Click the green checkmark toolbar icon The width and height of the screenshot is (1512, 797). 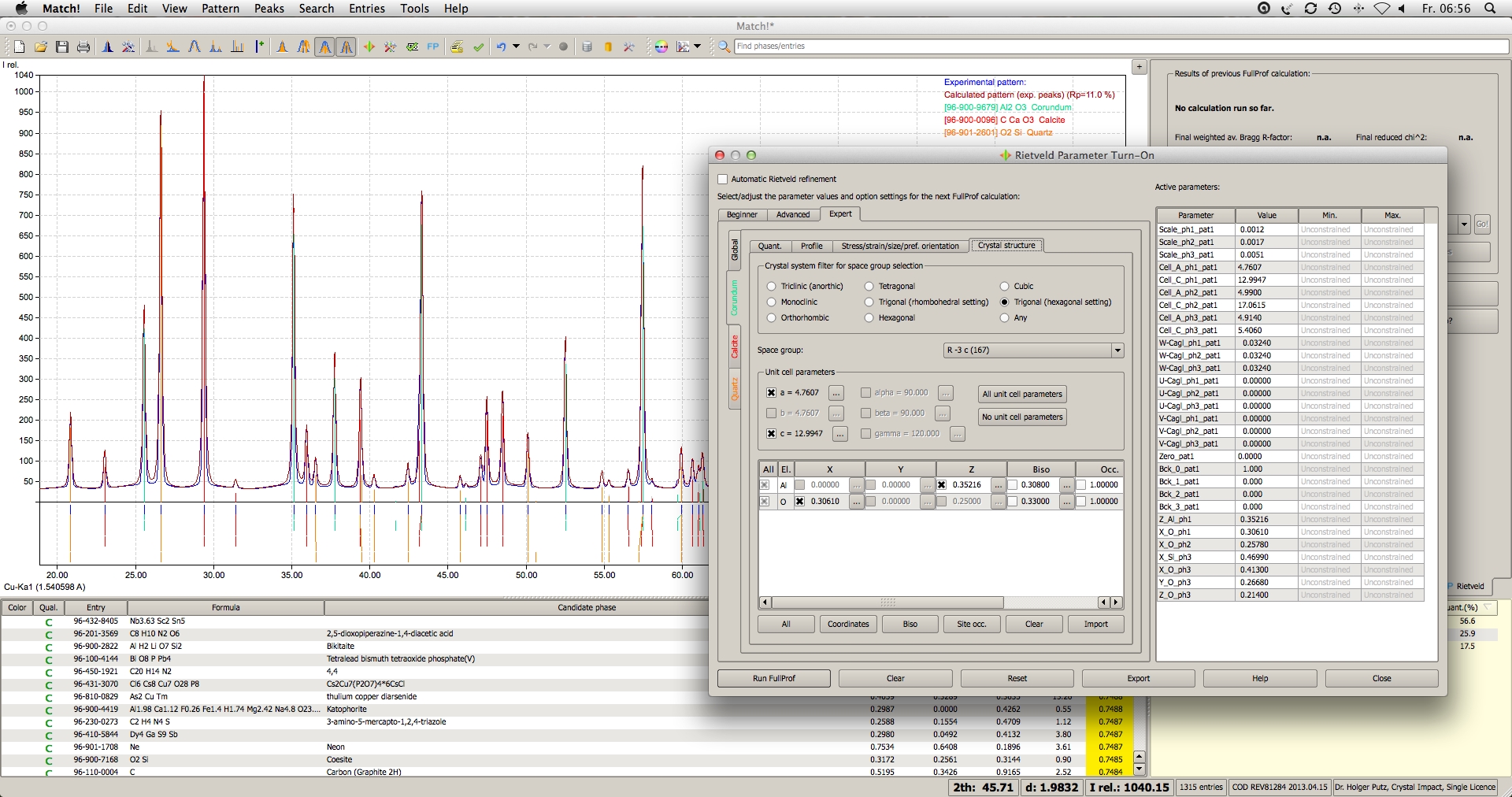[478, 47]
